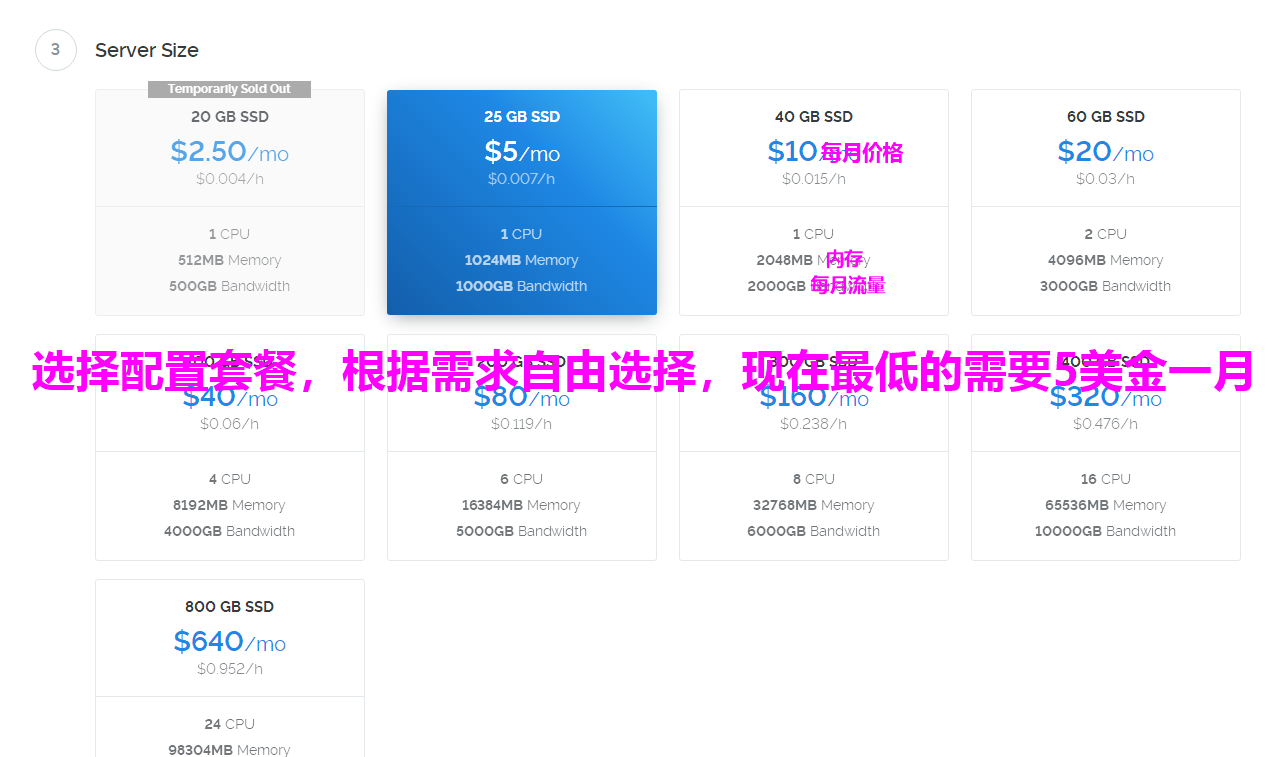Click the "65536MB Memory" spec line
This screenshot has width=1283, height=757.
coord(1106,505)
